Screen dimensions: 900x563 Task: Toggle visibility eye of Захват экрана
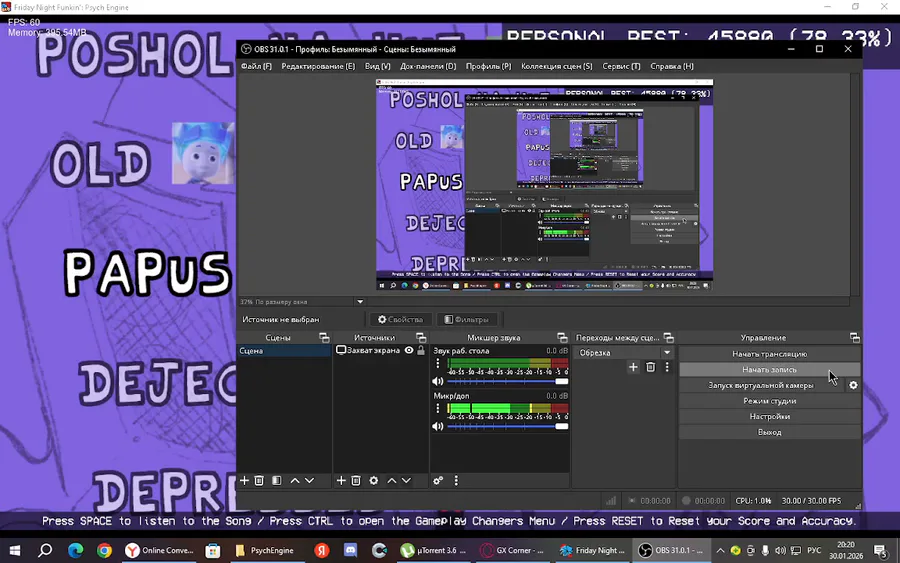coord(409,350)
